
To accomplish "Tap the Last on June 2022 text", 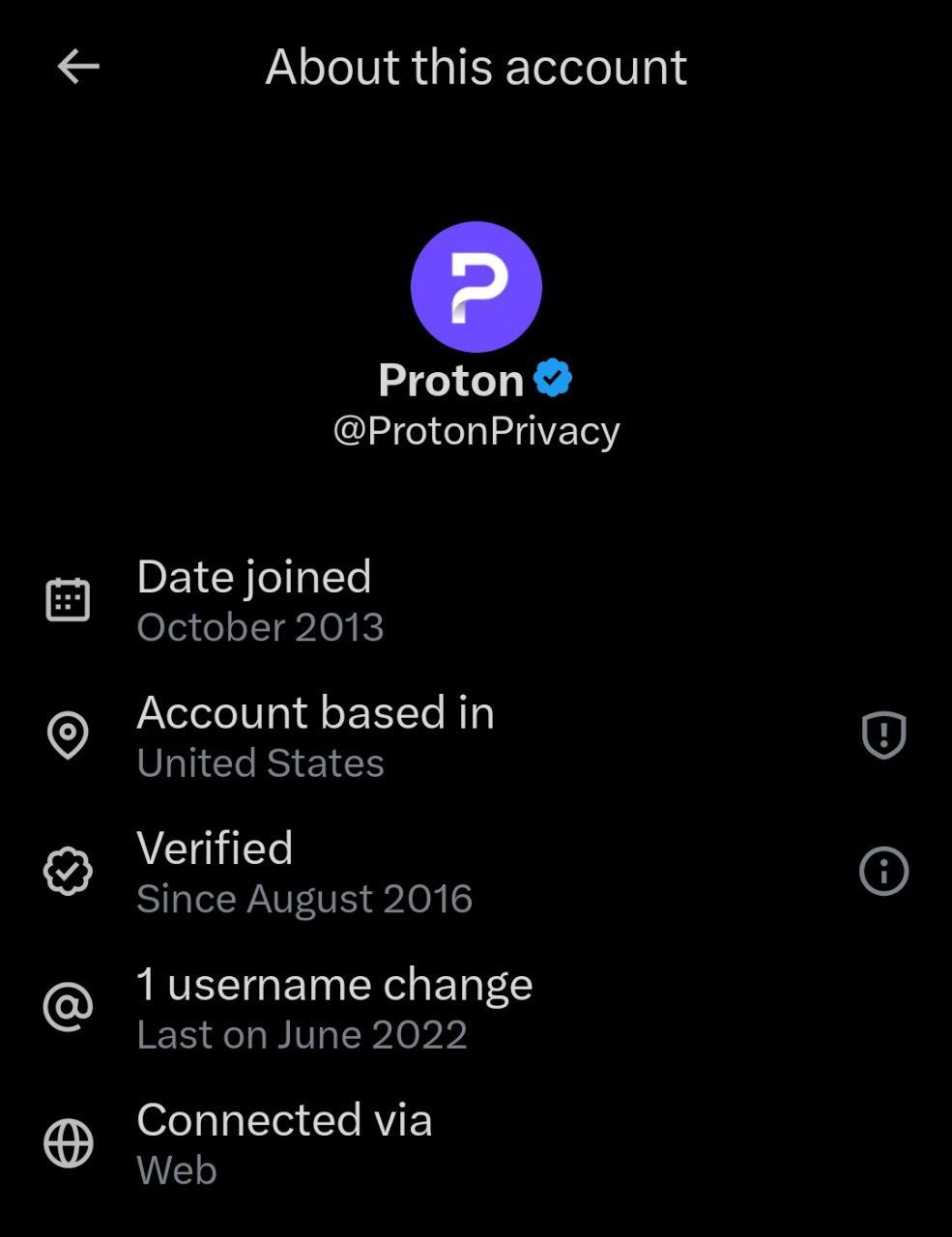I will tap(302, 1035).
